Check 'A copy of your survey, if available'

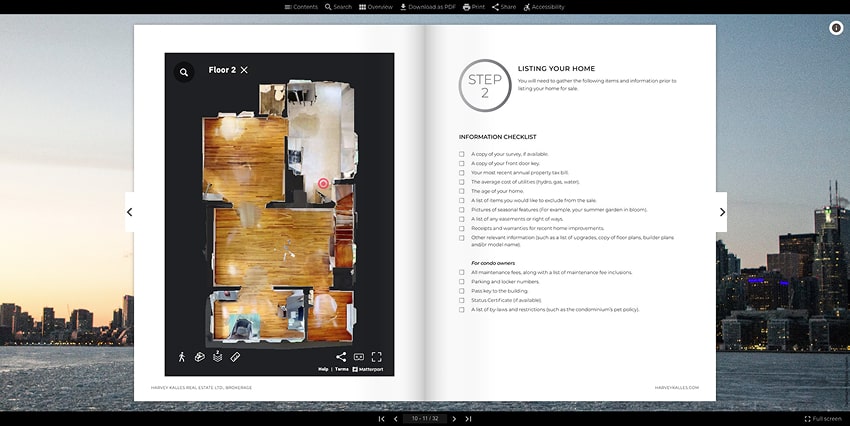462,154
